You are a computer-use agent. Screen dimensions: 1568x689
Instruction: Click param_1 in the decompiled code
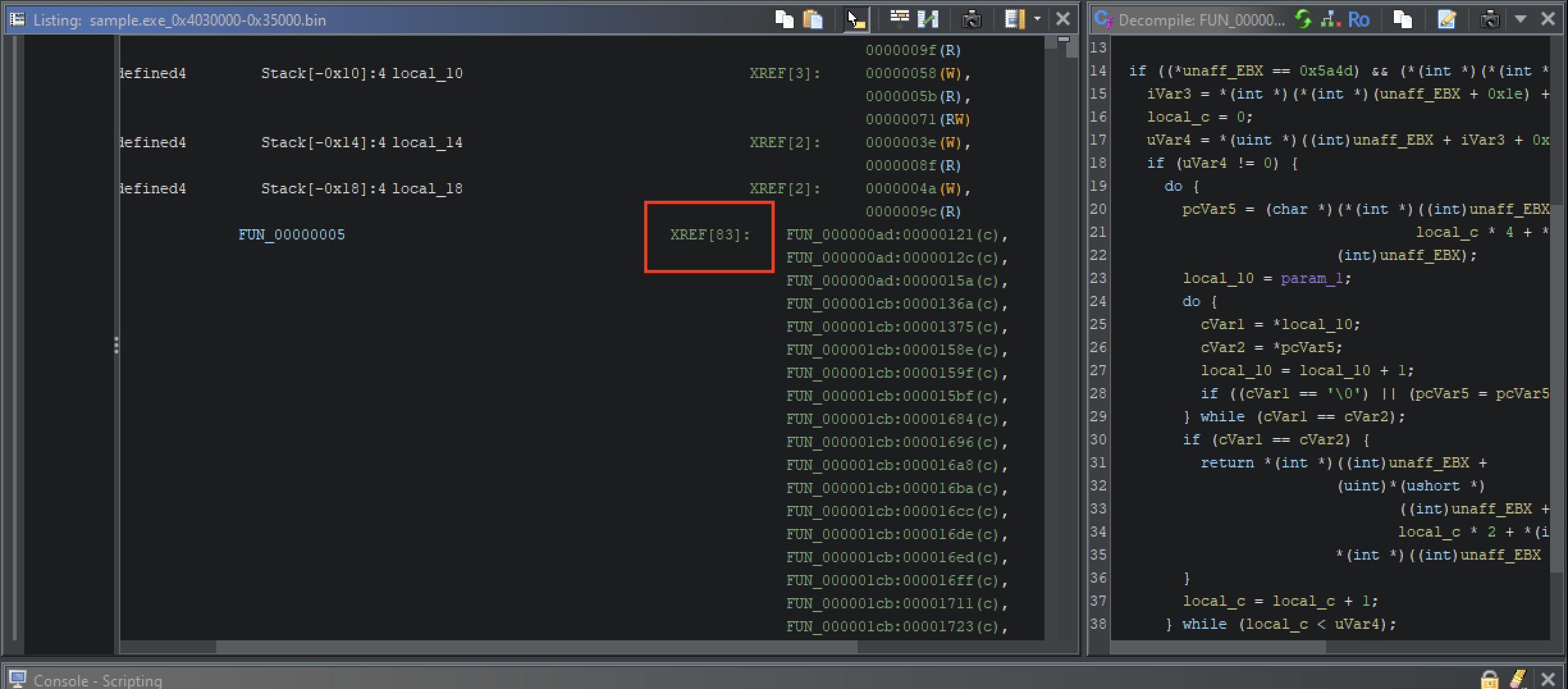point(1313,279)
